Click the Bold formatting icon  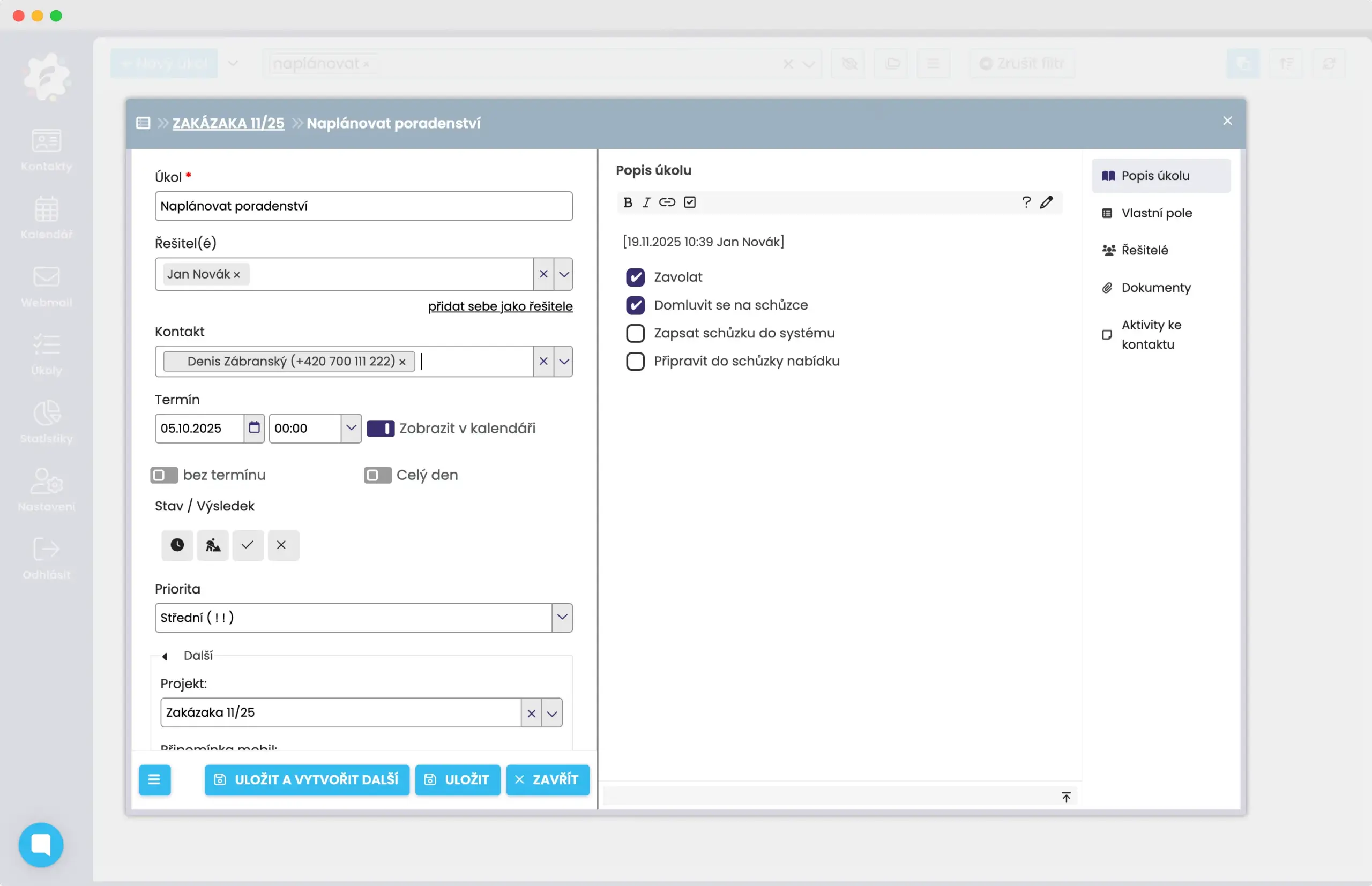coord(628,202)
